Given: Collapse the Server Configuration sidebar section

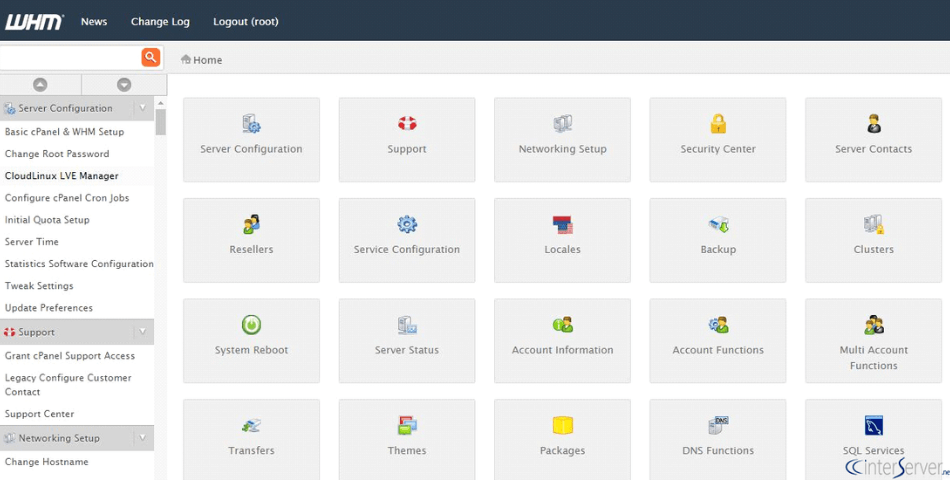Looking at the screenshot, I should (142, 108).
